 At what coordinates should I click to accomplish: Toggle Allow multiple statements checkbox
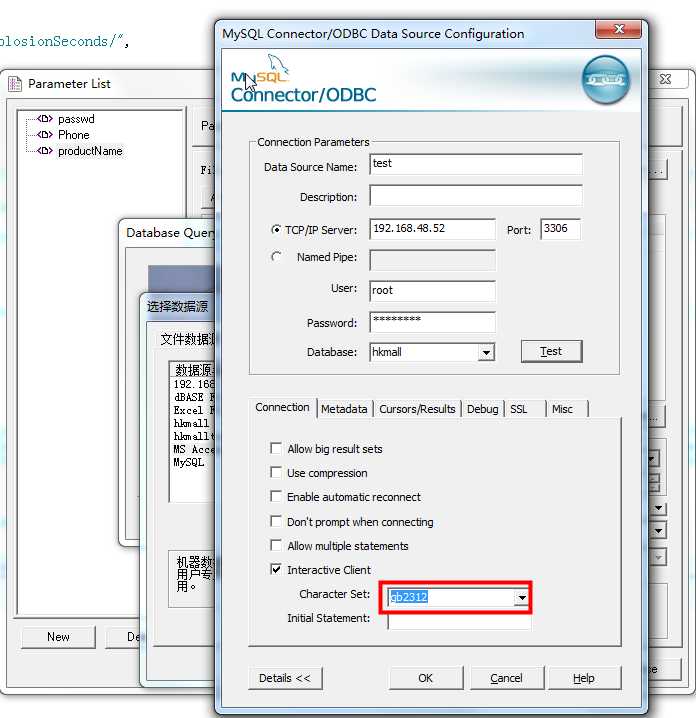point(276,545)
